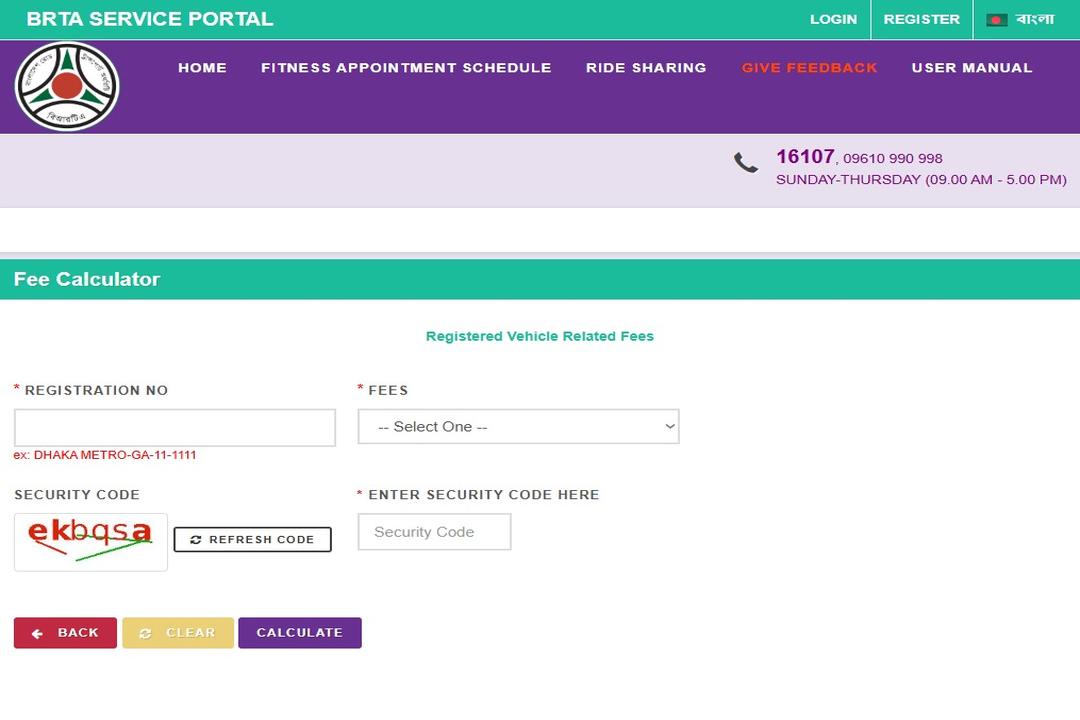Go to Fitness Appointment Schedule
1080x720 pixels.
(x=406, y=68)
